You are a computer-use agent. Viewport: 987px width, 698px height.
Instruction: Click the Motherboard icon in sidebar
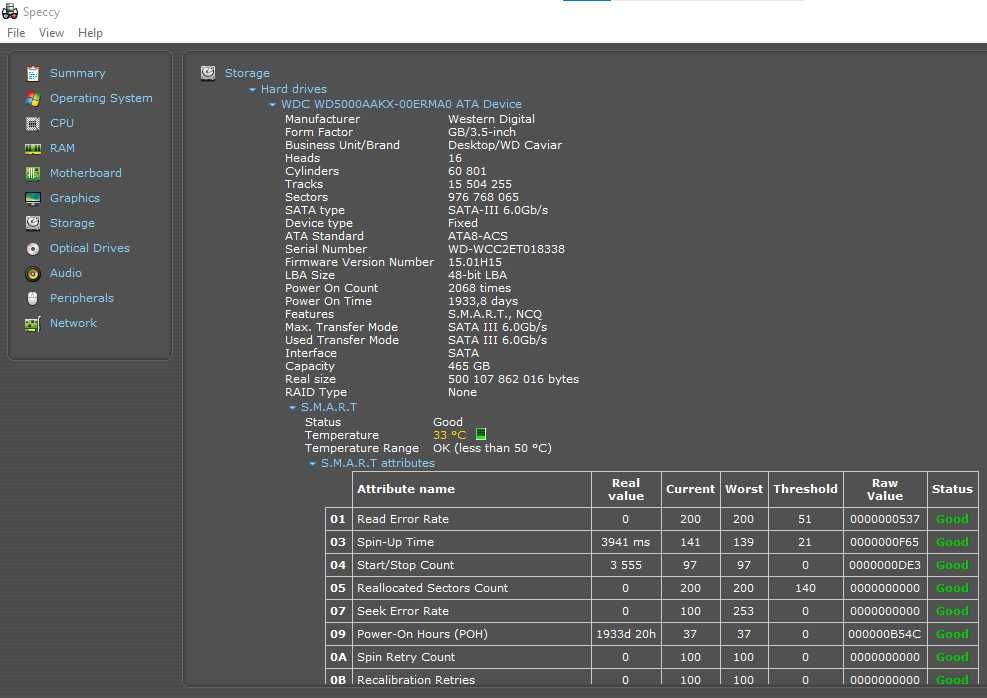tap(33, 174)
